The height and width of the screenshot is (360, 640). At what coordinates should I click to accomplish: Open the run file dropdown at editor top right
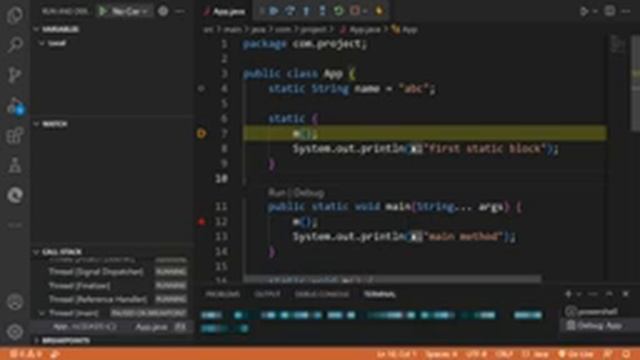coord(595,11)
